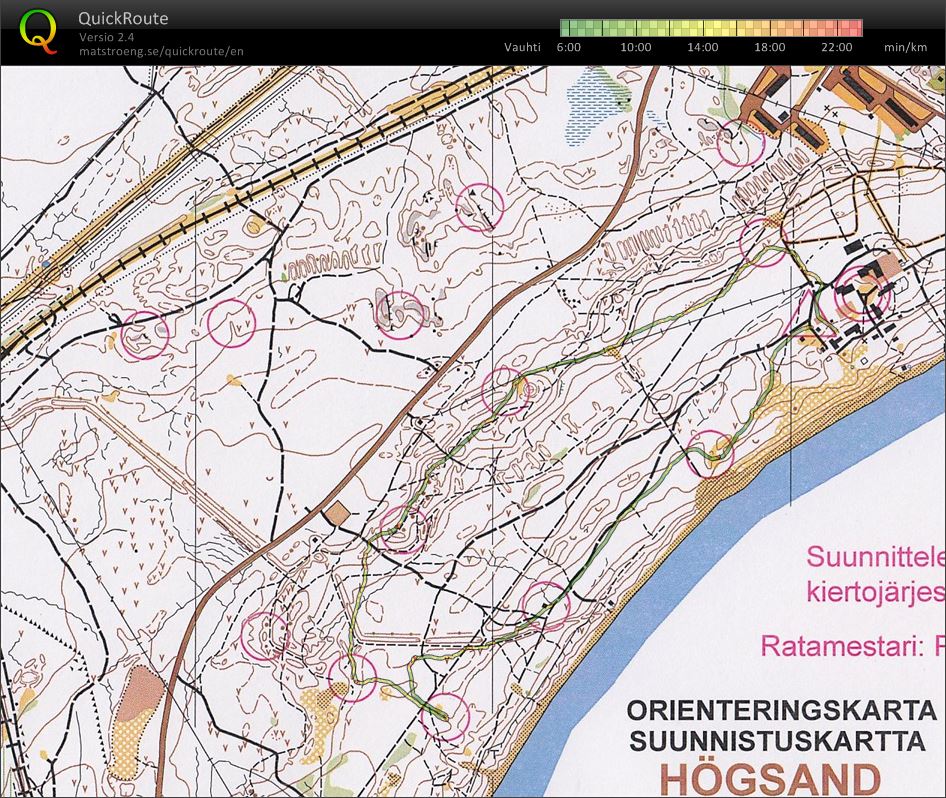This screenshot has width=946, height=798.
Task: Click the brown square building symbol by the road
Action: (337, 513)
